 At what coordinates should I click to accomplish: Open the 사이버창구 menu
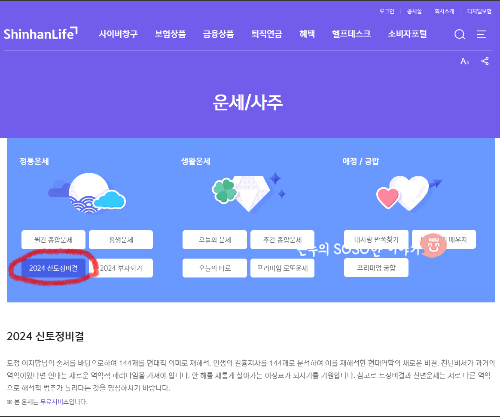tap(118, 34)
